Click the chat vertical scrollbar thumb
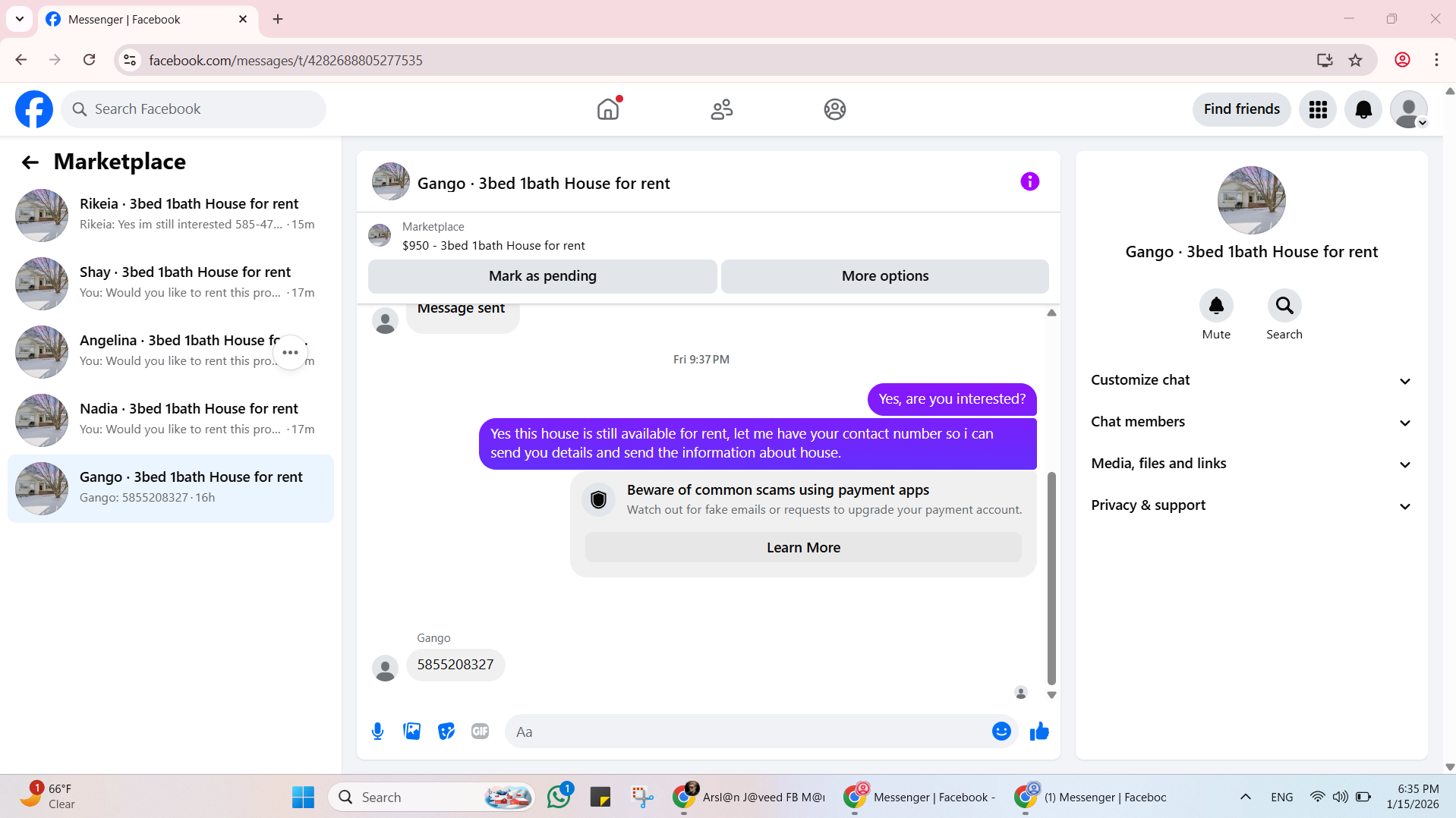Image resolution: width=1456 pixels, height=818 pixels. (1051, 578)
